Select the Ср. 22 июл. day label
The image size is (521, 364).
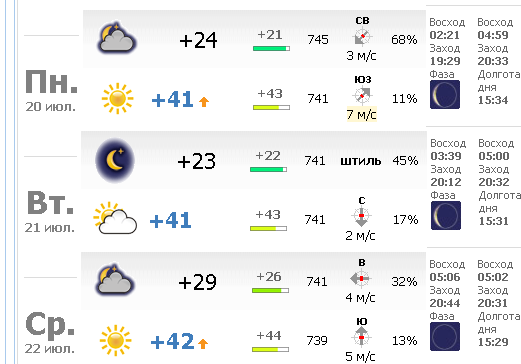click(x=50, y=333)
